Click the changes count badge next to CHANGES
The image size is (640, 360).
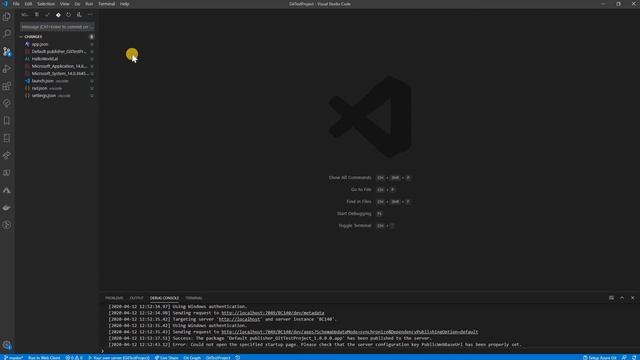pyautogui.click(x=91, y=37)
